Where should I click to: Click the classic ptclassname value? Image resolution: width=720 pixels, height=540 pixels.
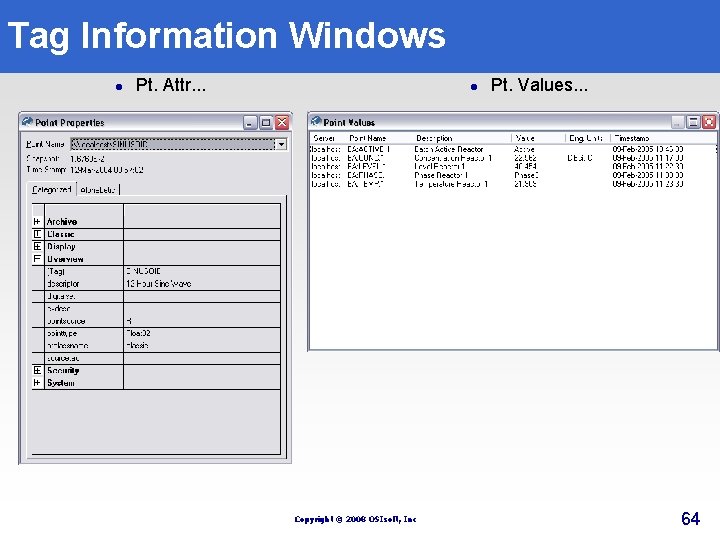(137, 345)
